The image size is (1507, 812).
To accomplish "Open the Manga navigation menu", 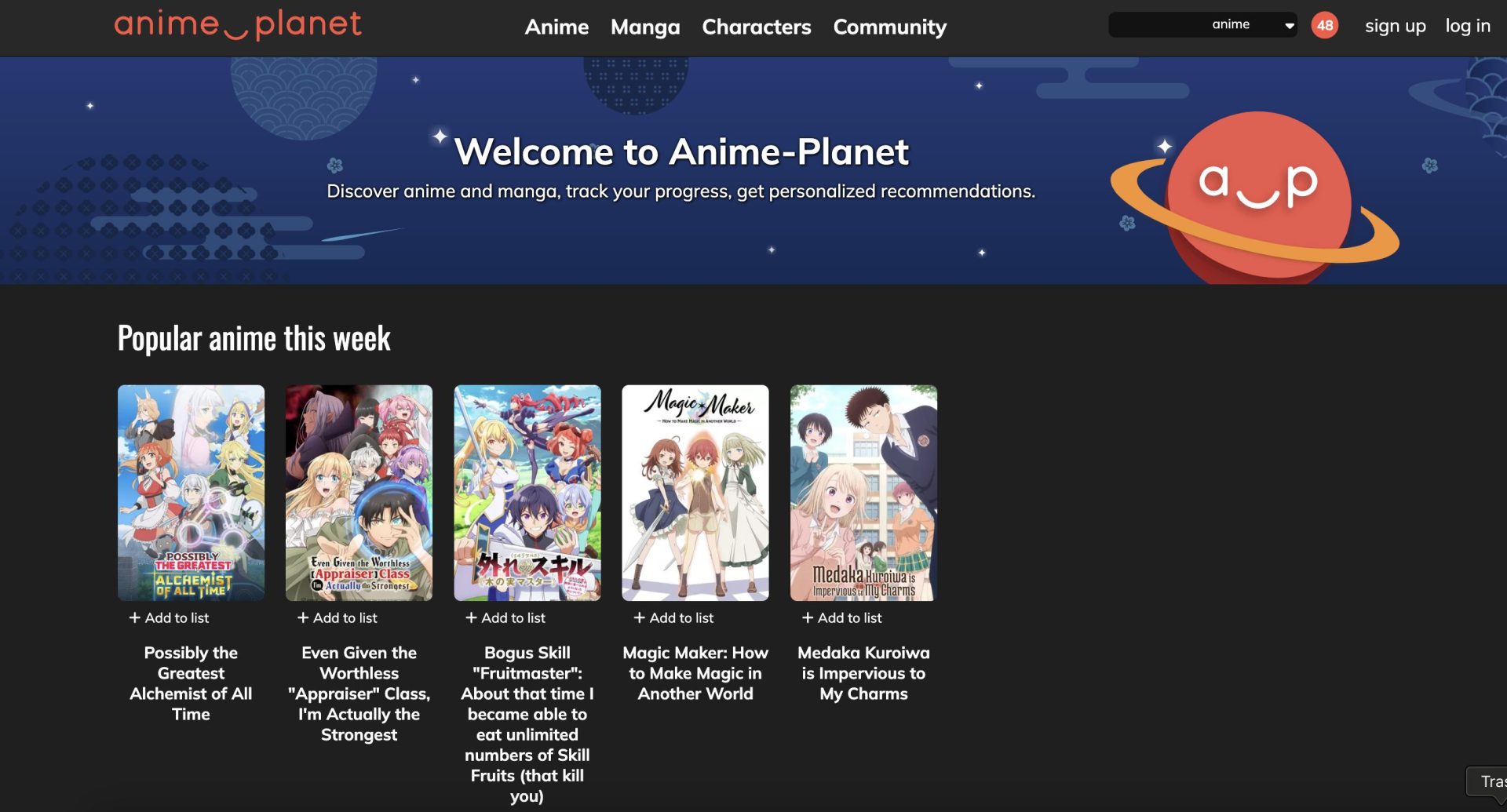I will click(645, 27).
